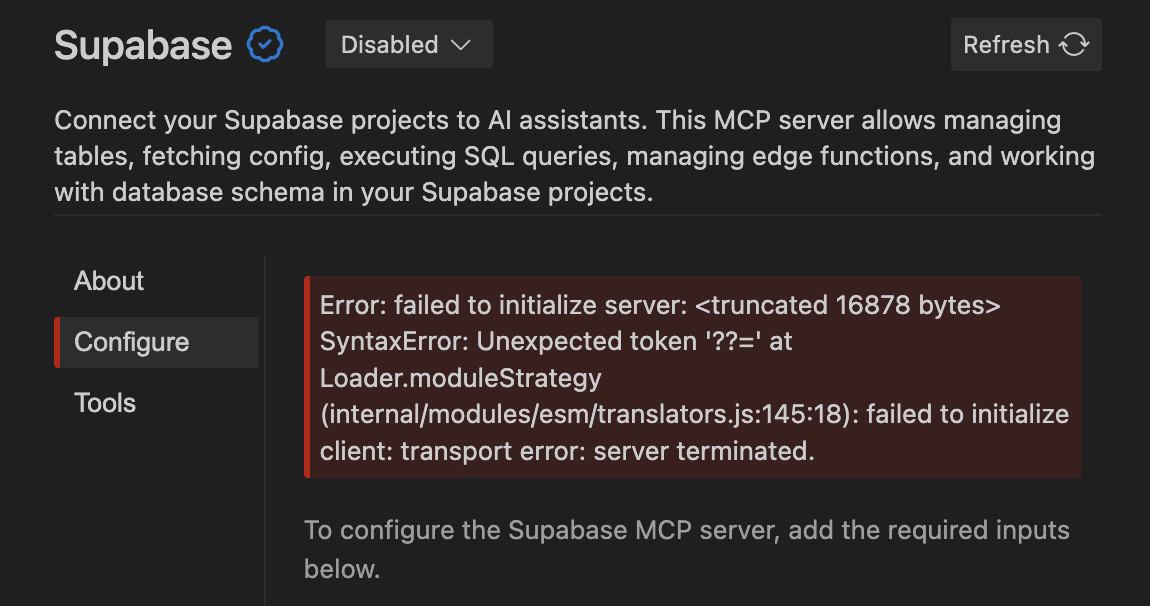
Task: Select the Configure tab
Action: pos(131,342)
